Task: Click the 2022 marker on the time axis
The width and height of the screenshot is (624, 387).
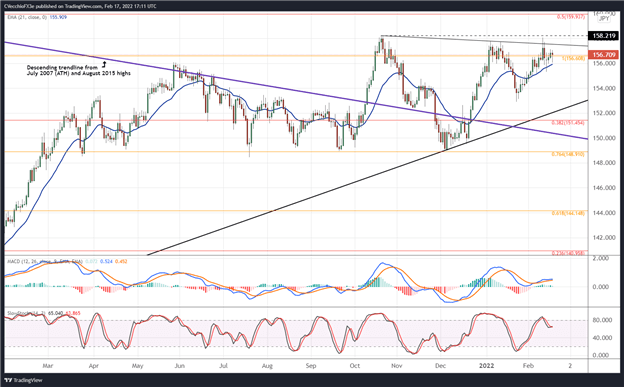Action: pyautogui.click(x=486, y=366)
